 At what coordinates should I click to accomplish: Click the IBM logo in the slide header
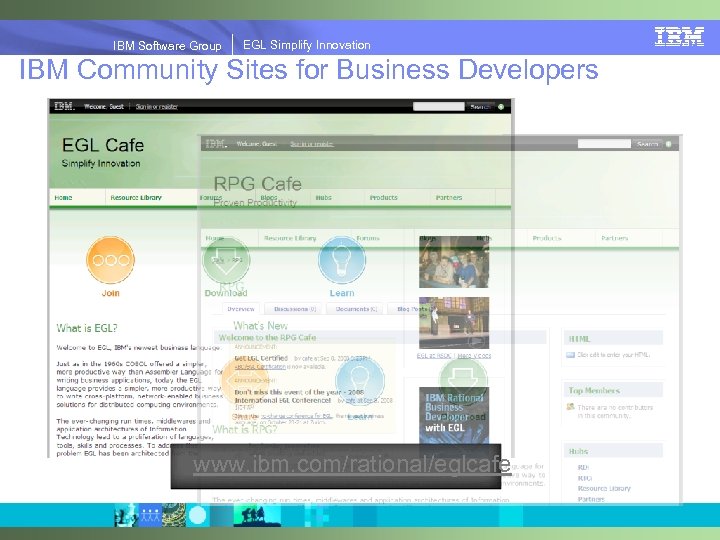point(679,37)
